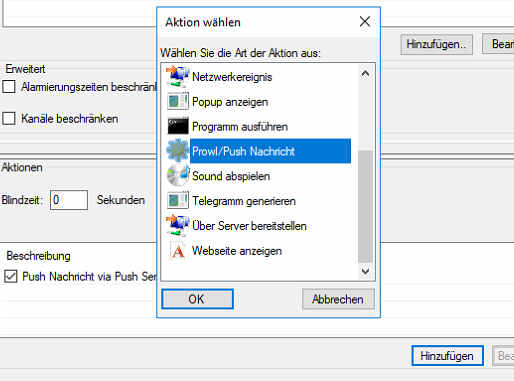Enable Alarmierungszeiten beschränken checkbox
Screen dimensions: 514x381
(x=9, y=86)
